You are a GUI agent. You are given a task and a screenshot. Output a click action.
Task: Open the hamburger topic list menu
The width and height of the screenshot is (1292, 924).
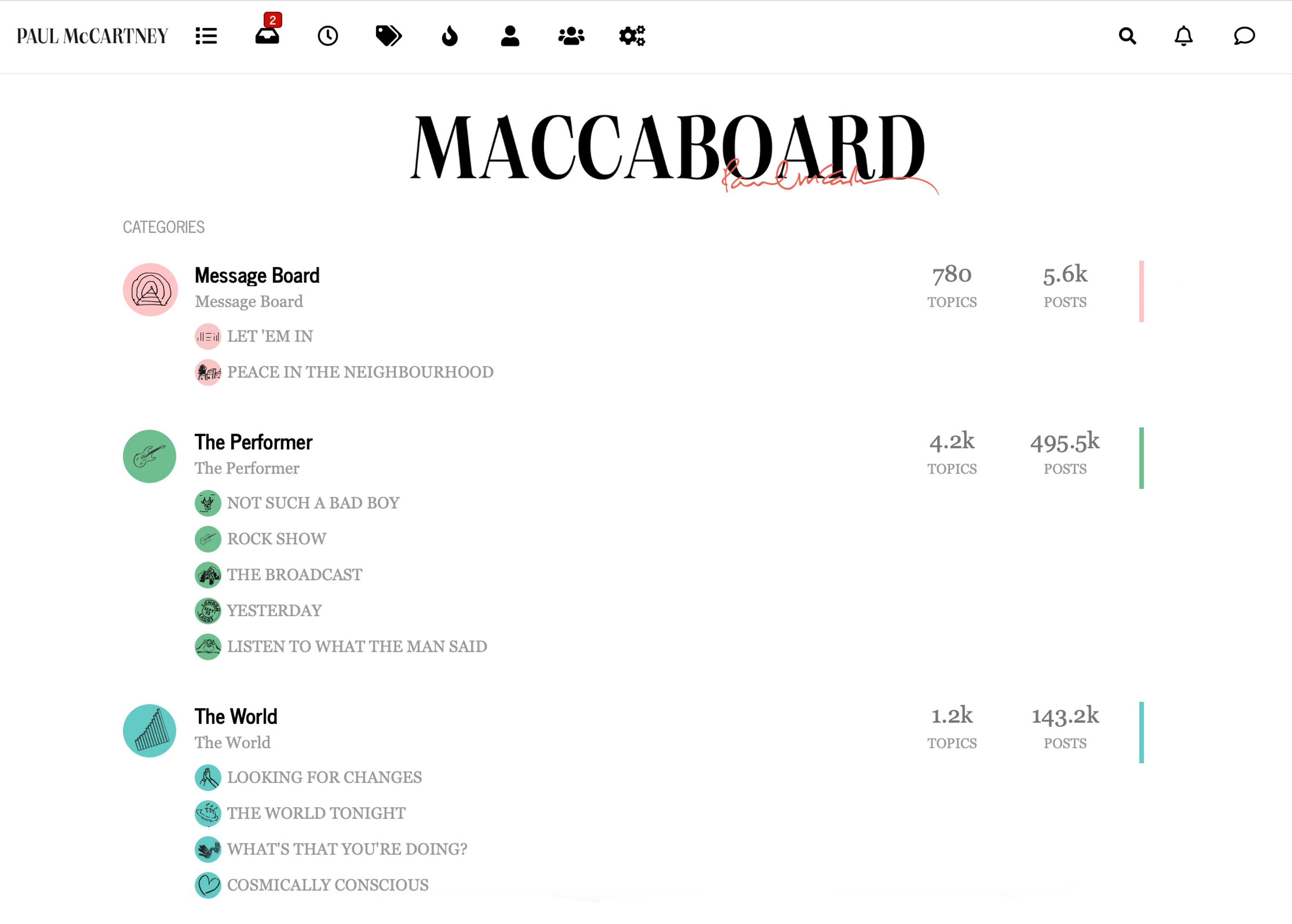coord(206,36)
